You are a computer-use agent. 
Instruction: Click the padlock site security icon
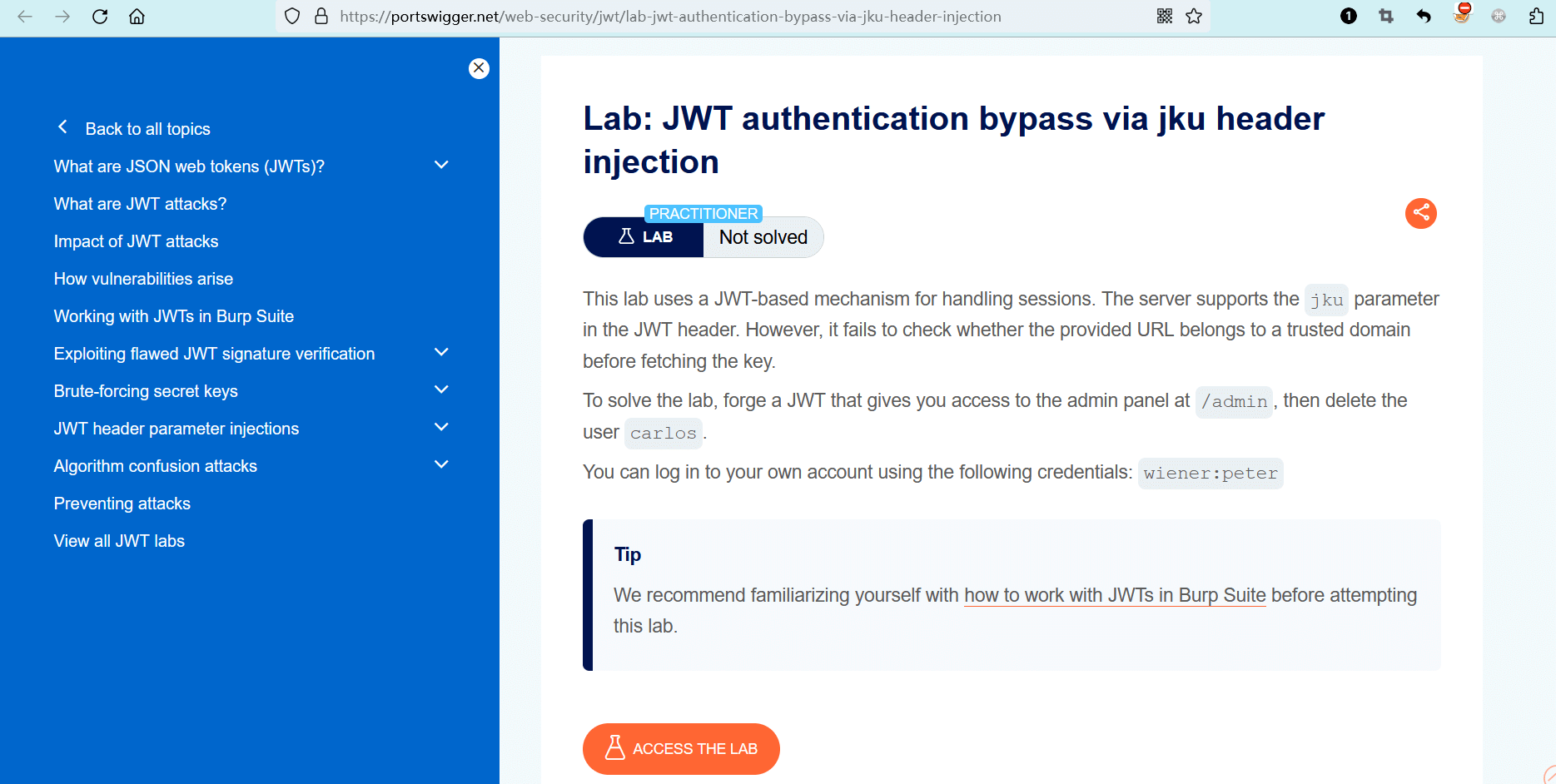coord(321,17)
